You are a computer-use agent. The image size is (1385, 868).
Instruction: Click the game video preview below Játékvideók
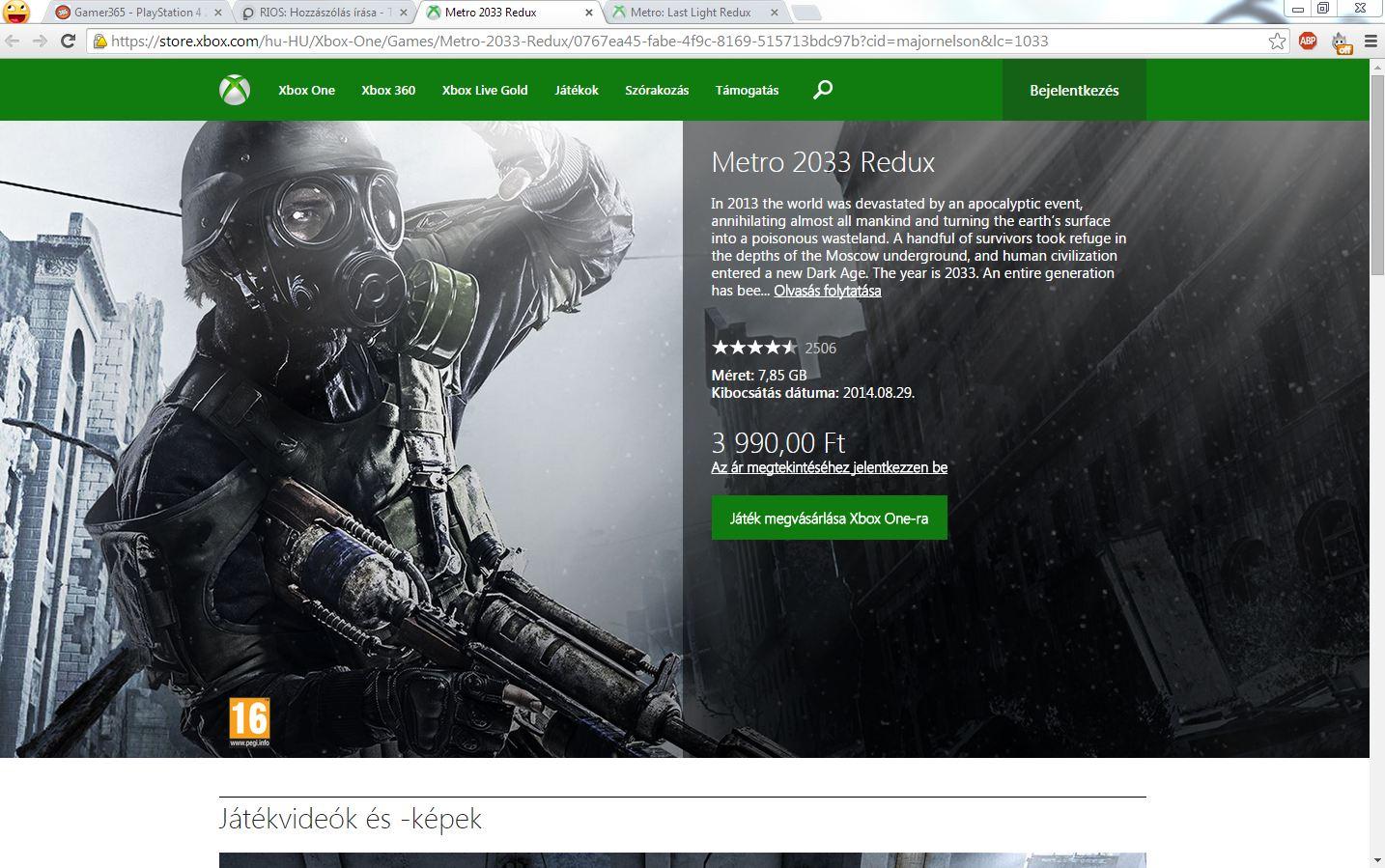click(683, 860)
